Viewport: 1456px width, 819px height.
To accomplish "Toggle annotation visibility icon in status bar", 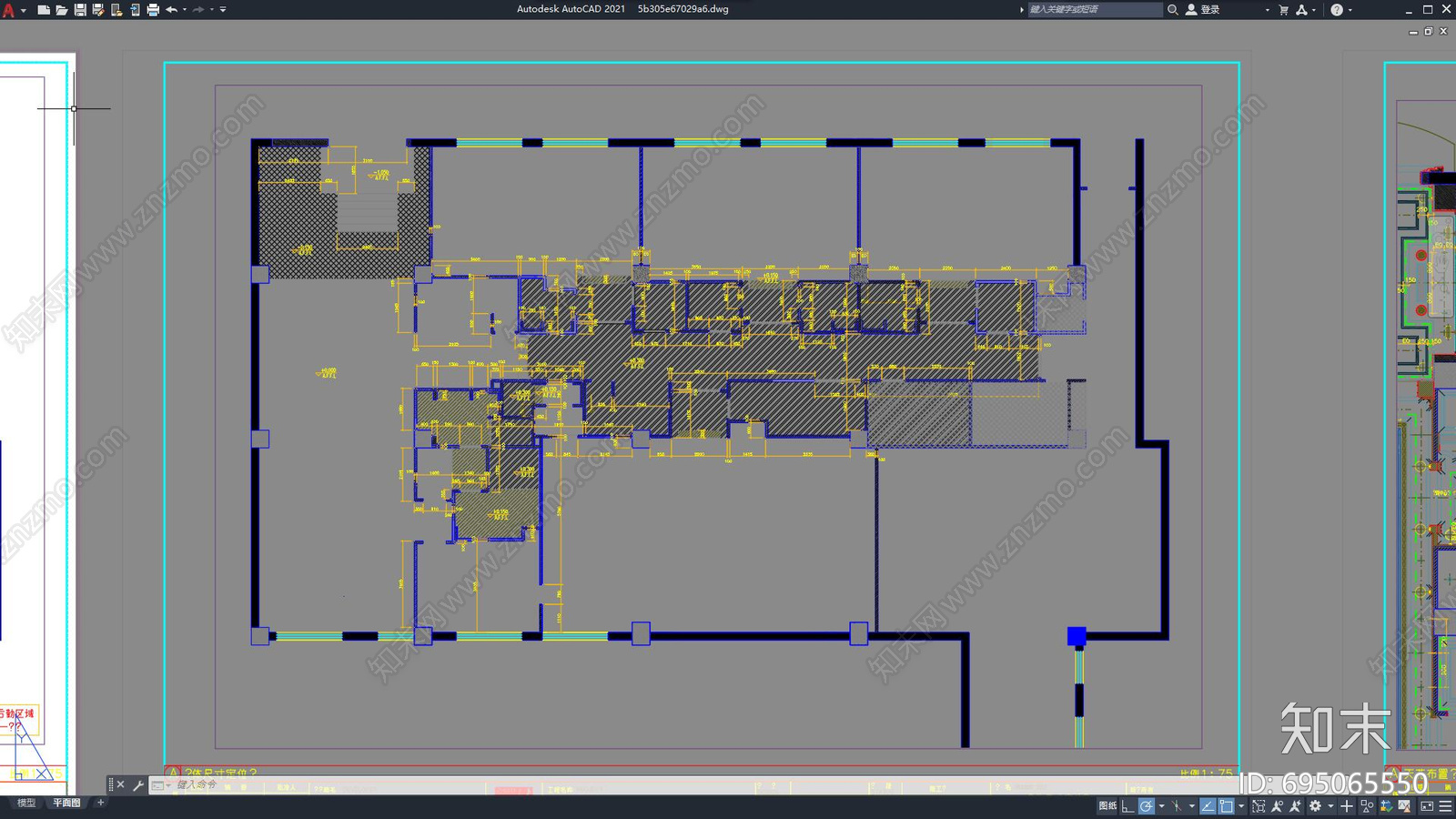I will click(x=1277, y=805).
